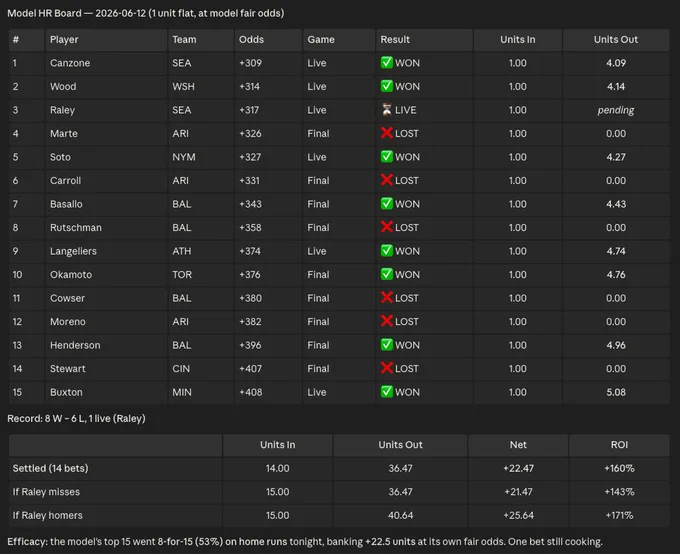Click the green check icon in Wood row
Image resolution: width=680 pixels, height=554 pixels.
point(387,86)
